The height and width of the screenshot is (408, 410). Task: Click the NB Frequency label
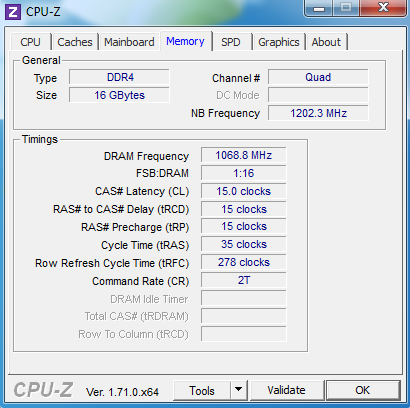tap(225, 113)
